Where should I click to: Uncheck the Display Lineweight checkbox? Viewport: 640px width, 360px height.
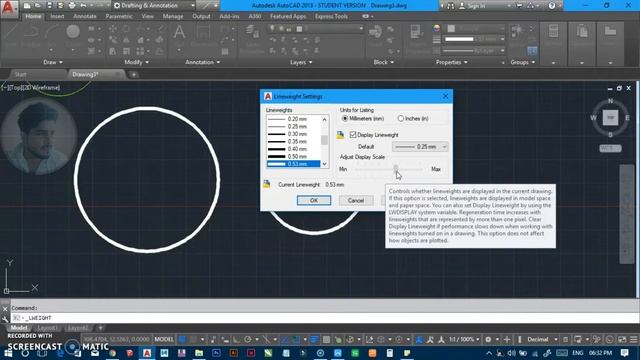[353, 135]
